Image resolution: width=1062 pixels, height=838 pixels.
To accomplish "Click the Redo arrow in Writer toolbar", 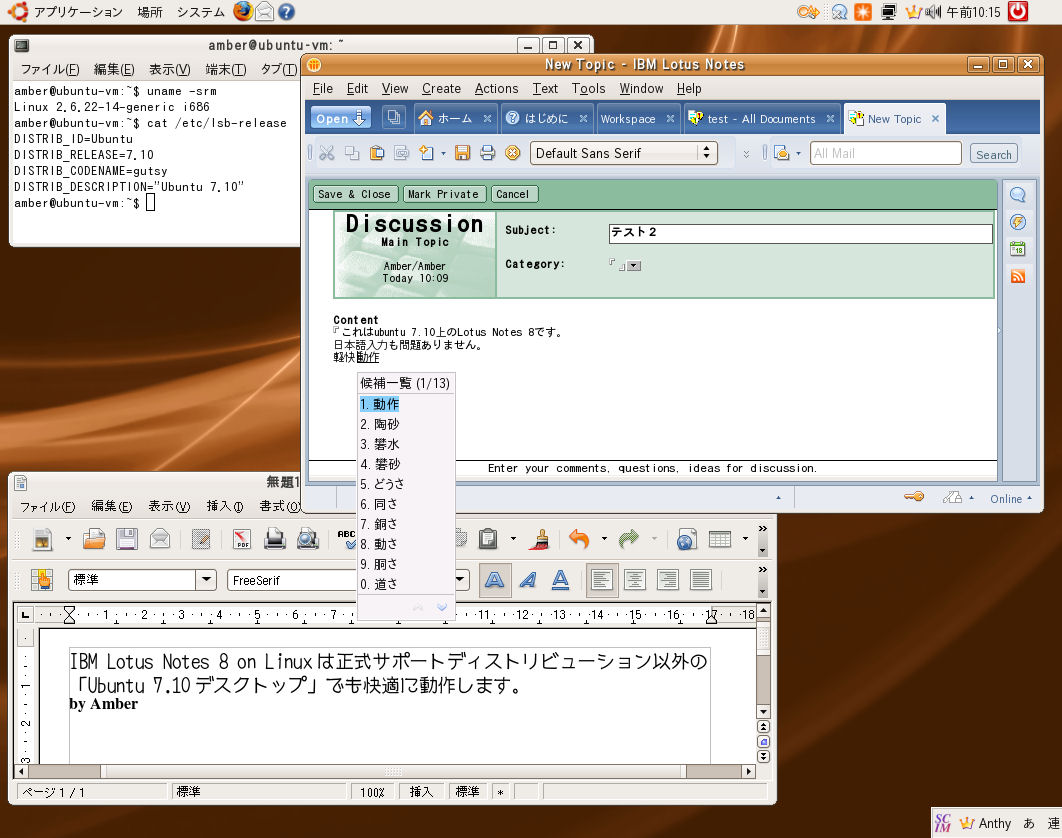I will click(629, 539).
